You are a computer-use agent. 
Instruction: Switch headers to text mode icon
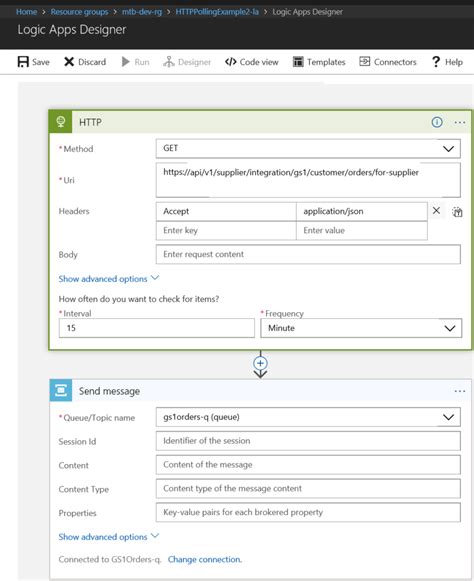click(457, 212)
